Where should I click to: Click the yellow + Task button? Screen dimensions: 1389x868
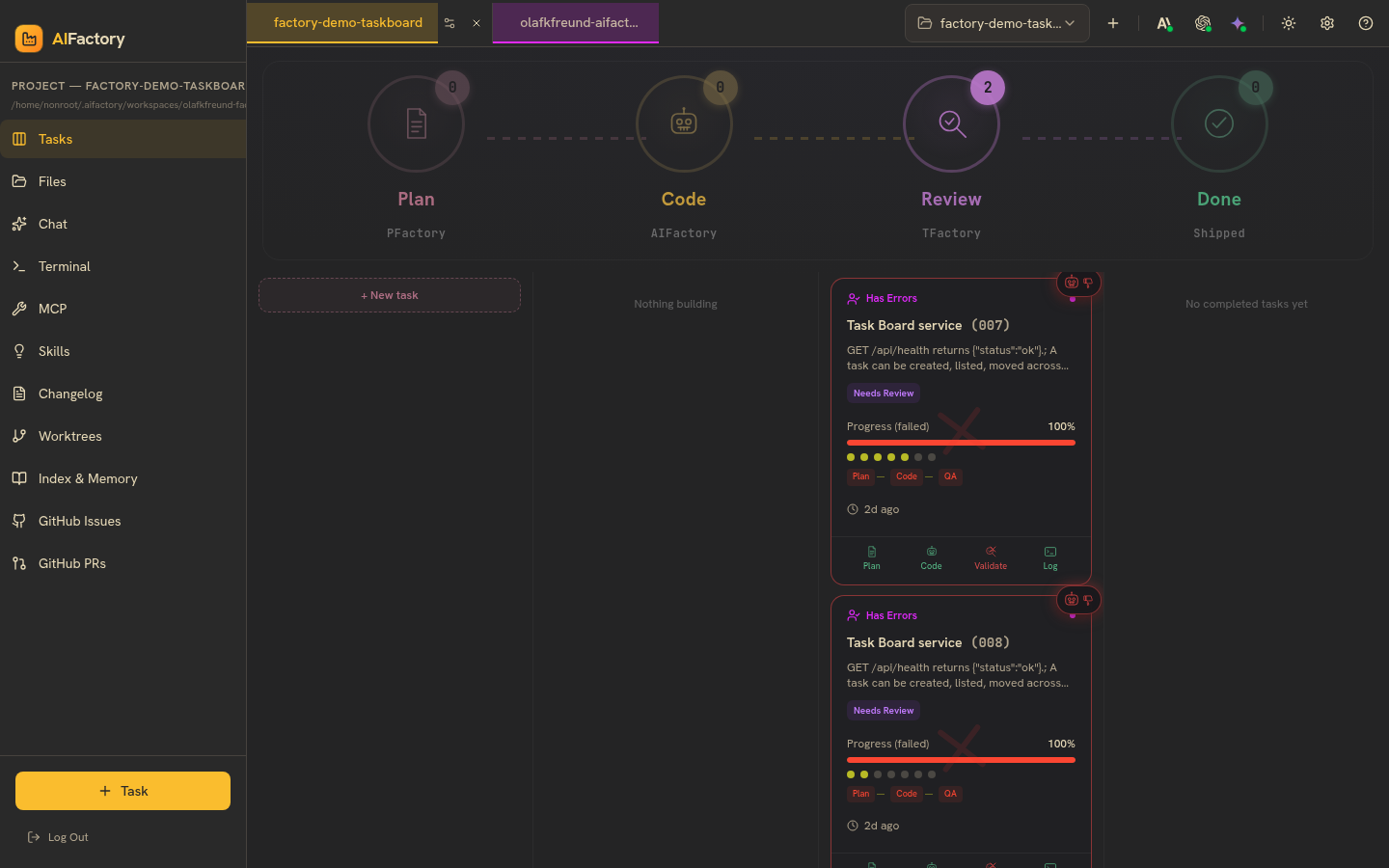coord(123,791)
